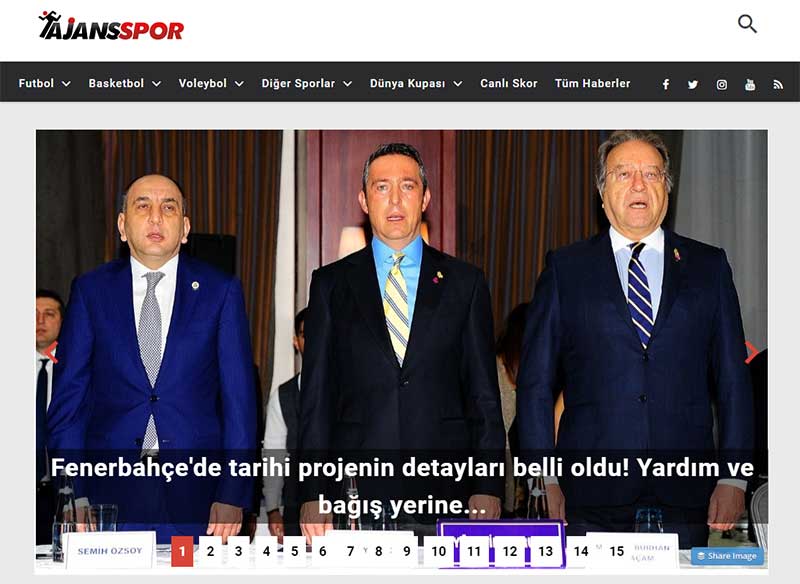Go to the AjansSpor logo homepage
This screenshot has width=800, height=584.
coord(111,26)
